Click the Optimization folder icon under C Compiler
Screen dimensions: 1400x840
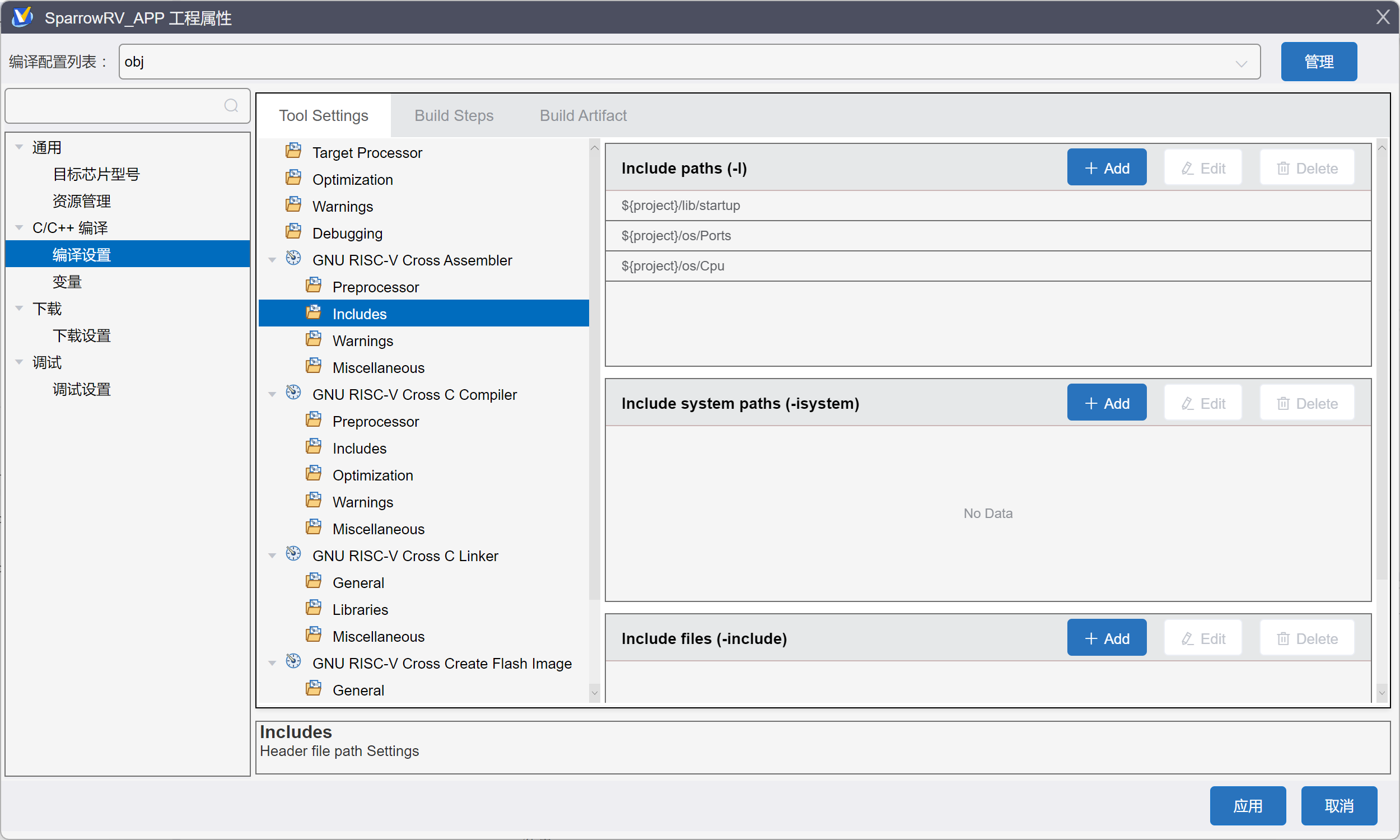tap(314, 474)
